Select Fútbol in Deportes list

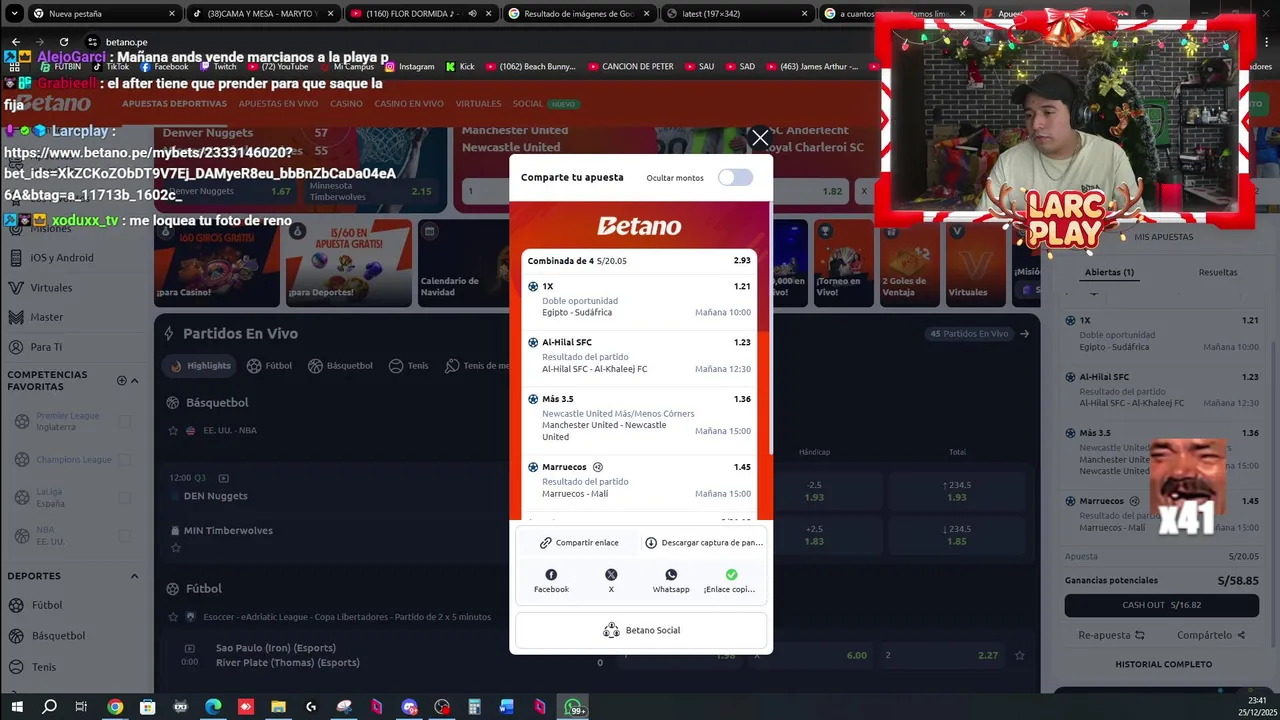pyautogui.click(x=47, y=605)
